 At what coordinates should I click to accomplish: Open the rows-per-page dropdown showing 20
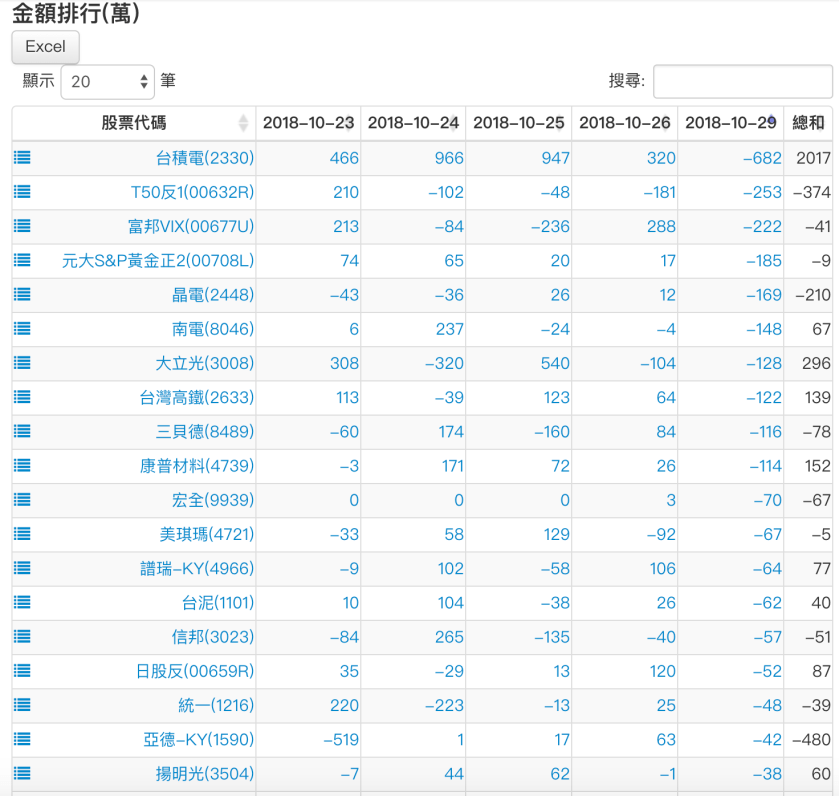pyautogui.click(x=107, y=81)
